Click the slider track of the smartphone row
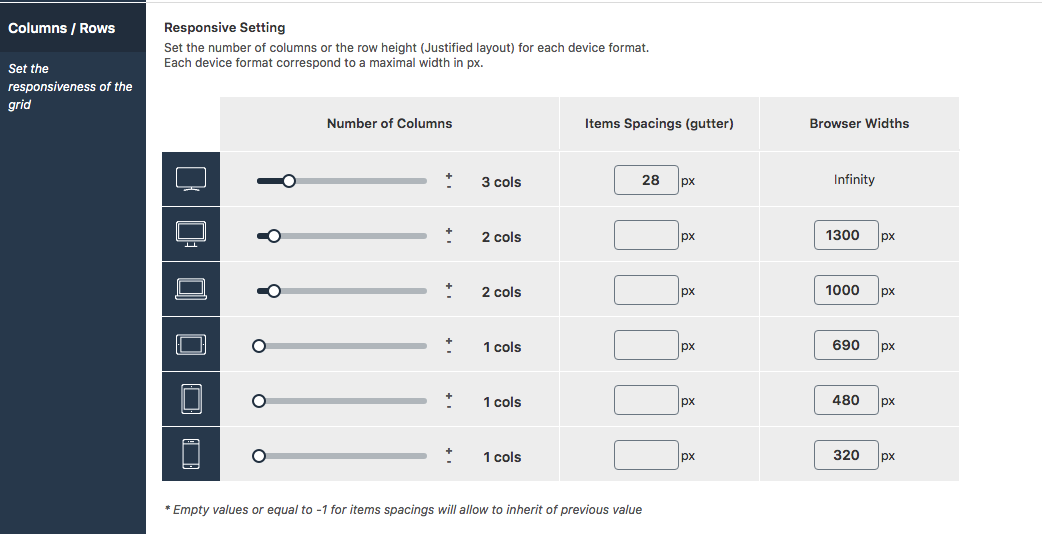1042x534 pixels. (342, 456)
